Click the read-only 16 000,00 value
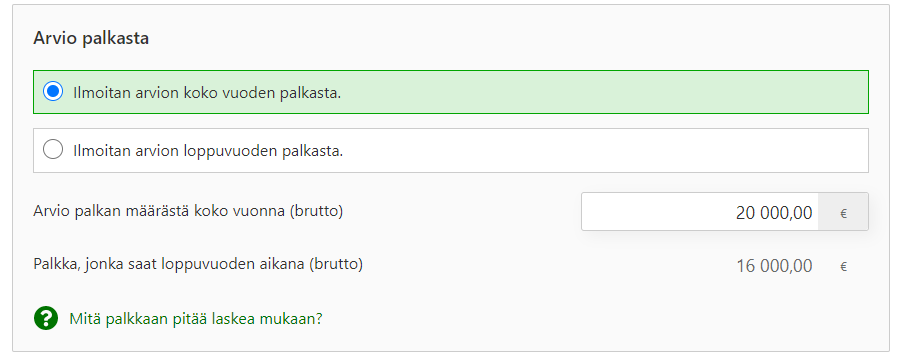Screen dimensions: 900x360 pyautogui.click(x=774, y=266)
